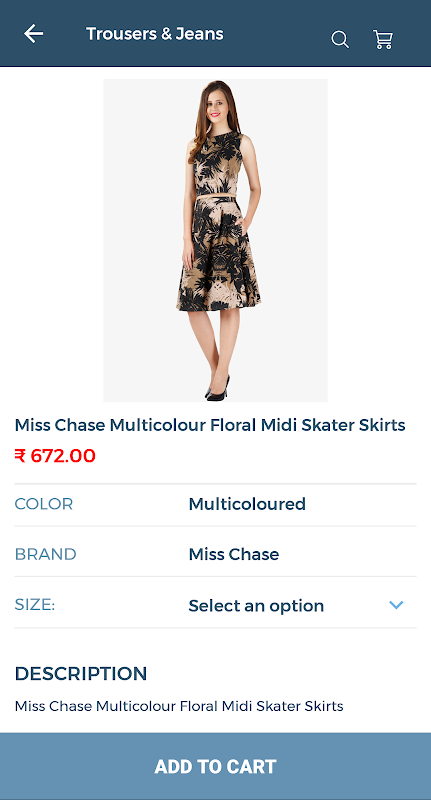The image size is (431, 800).
Task: Tap the ₹ 672.00 price
Action: click(x=55, y=456)
